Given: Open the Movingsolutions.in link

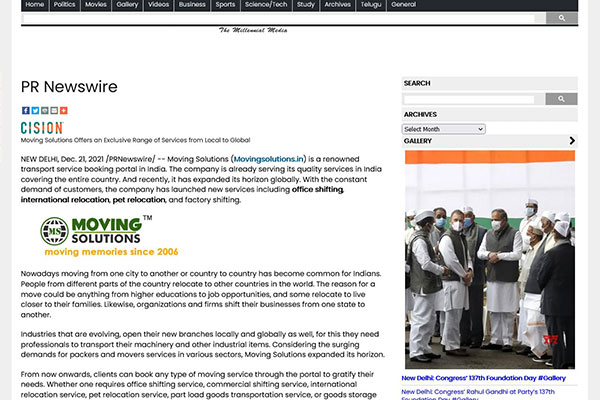Looking at the screenshot, I should click(x=270, y=160).
